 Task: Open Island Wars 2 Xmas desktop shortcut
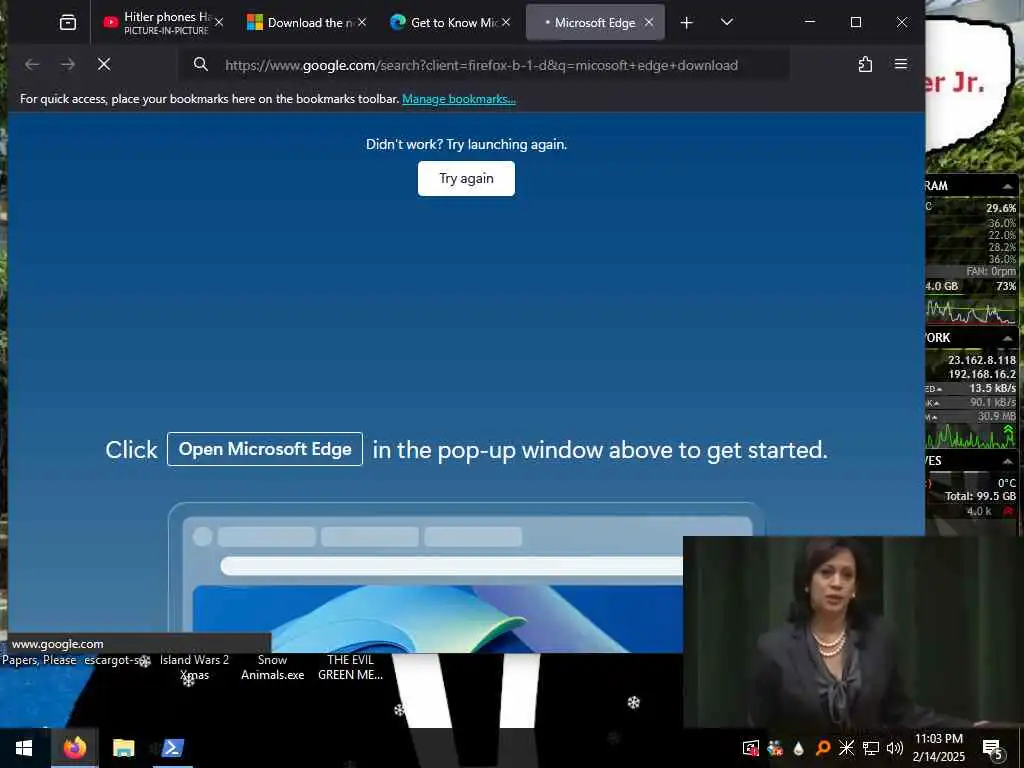coord(195,667)
